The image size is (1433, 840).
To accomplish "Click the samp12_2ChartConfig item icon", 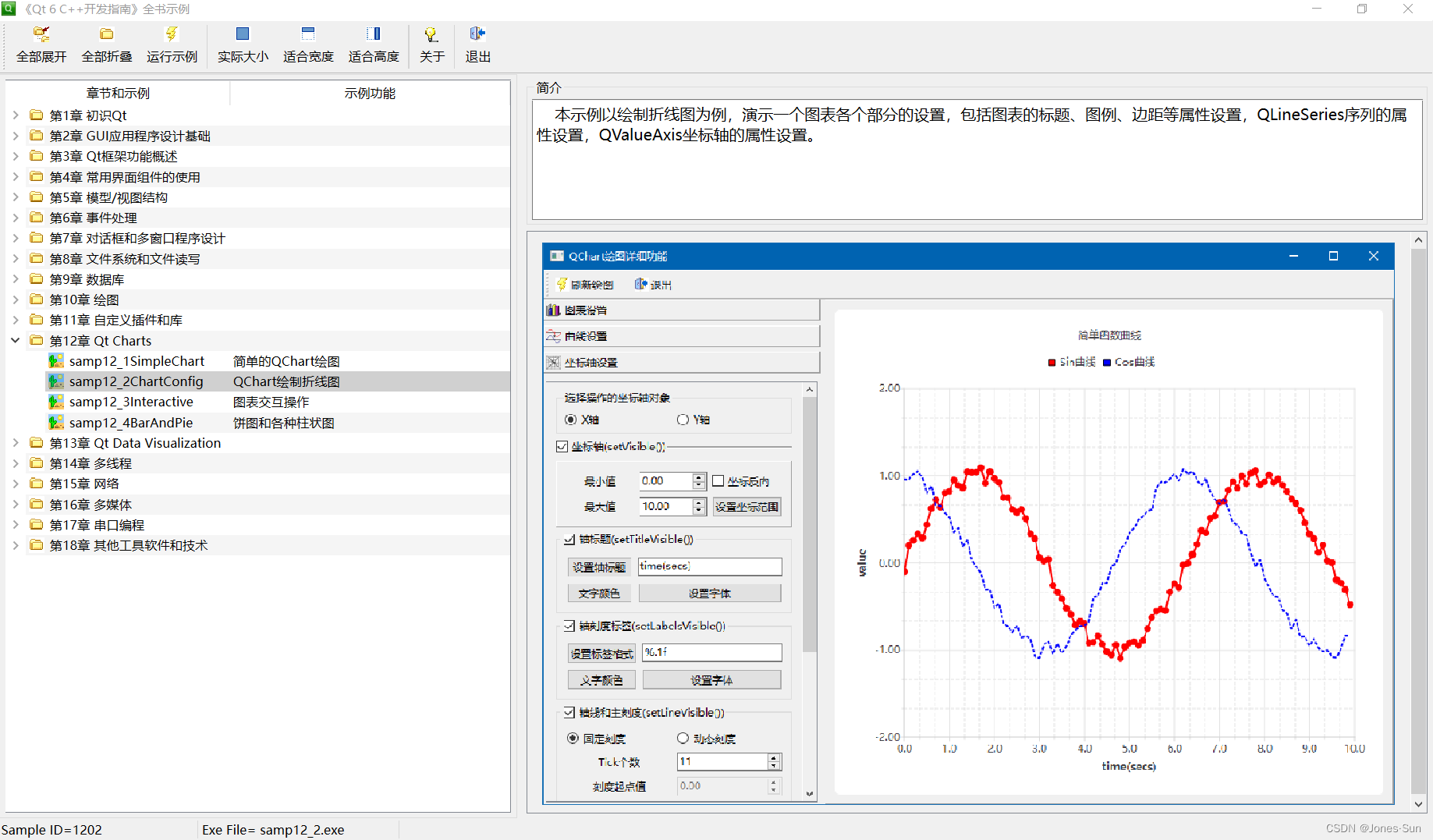I will (56, 381).
